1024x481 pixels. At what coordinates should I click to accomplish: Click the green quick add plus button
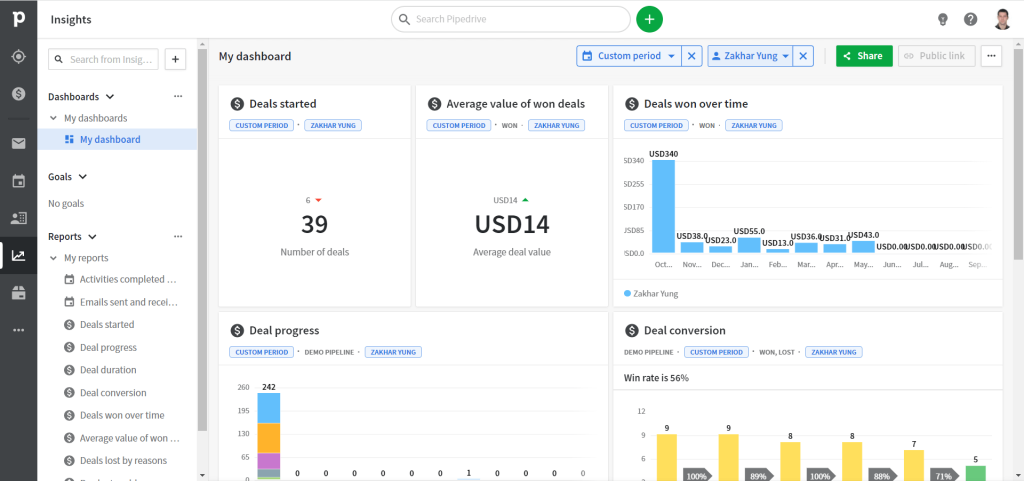(x=649, y=20)
